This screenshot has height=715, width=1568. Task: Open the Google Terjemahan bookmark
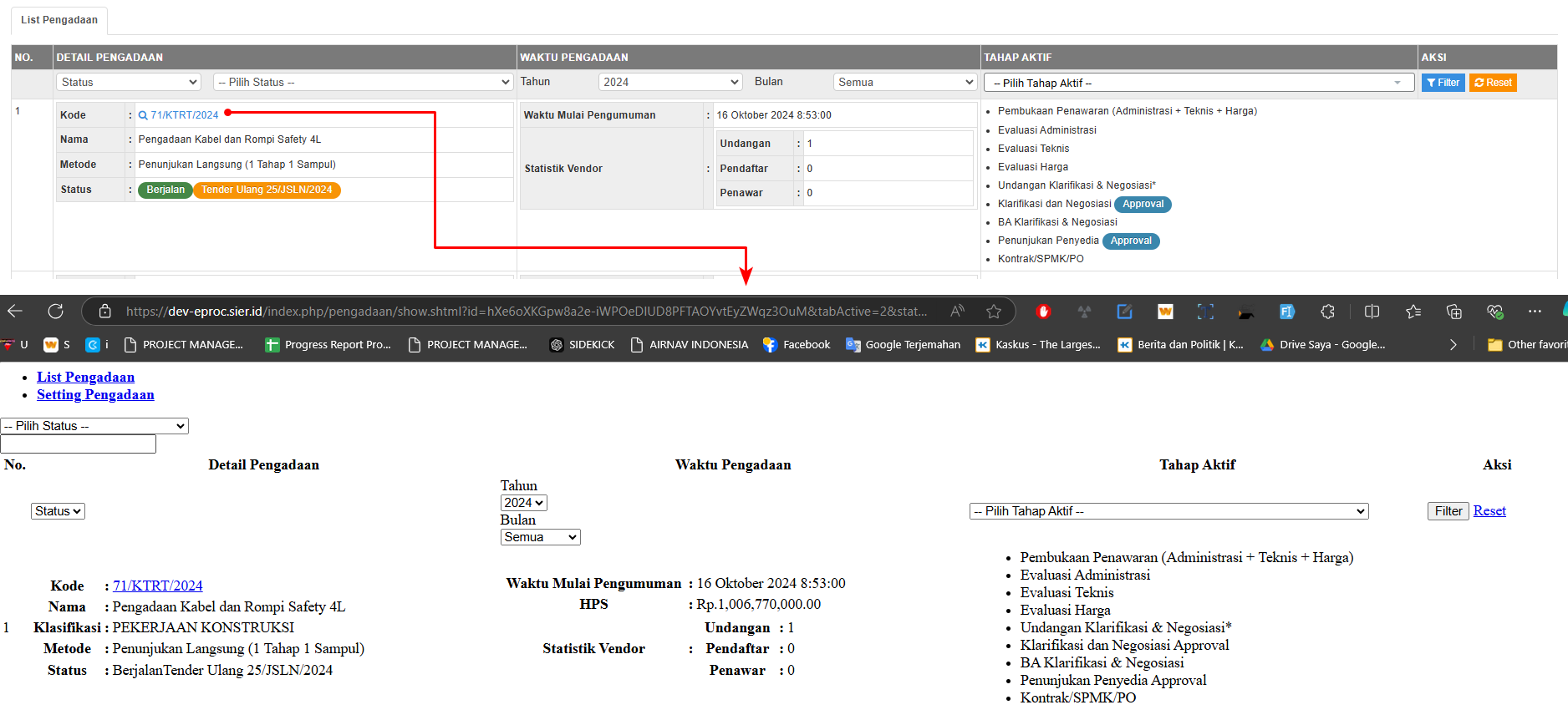[903, 345]
